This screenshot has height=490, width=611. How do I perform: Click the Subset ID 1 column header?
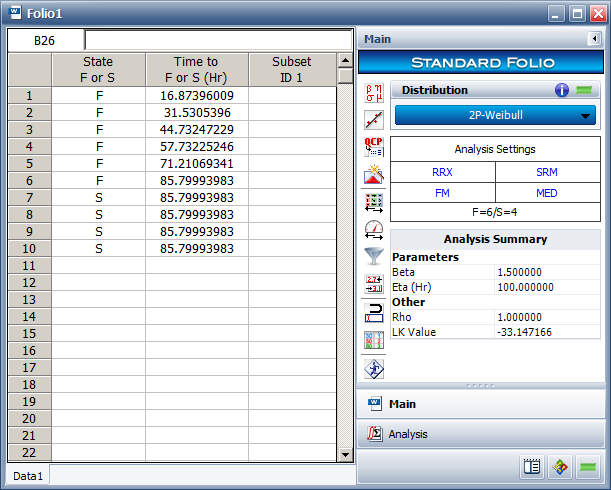click(x=292, y=69)
